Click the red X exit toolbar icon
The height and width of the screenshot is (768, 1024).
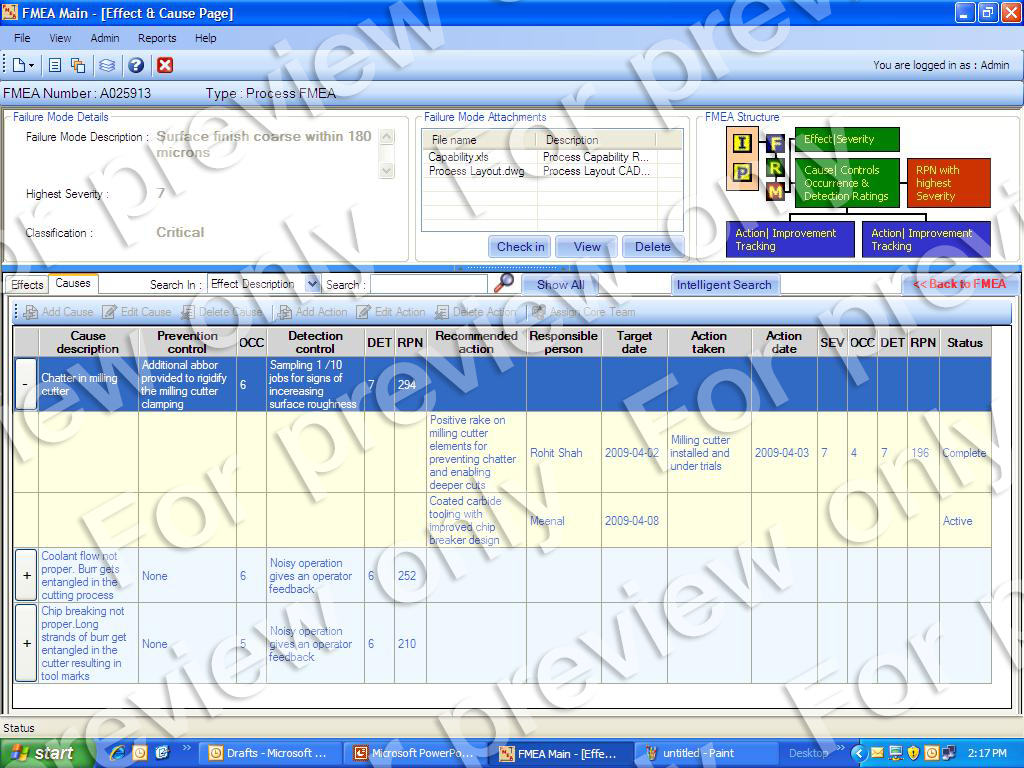point(165,65)
